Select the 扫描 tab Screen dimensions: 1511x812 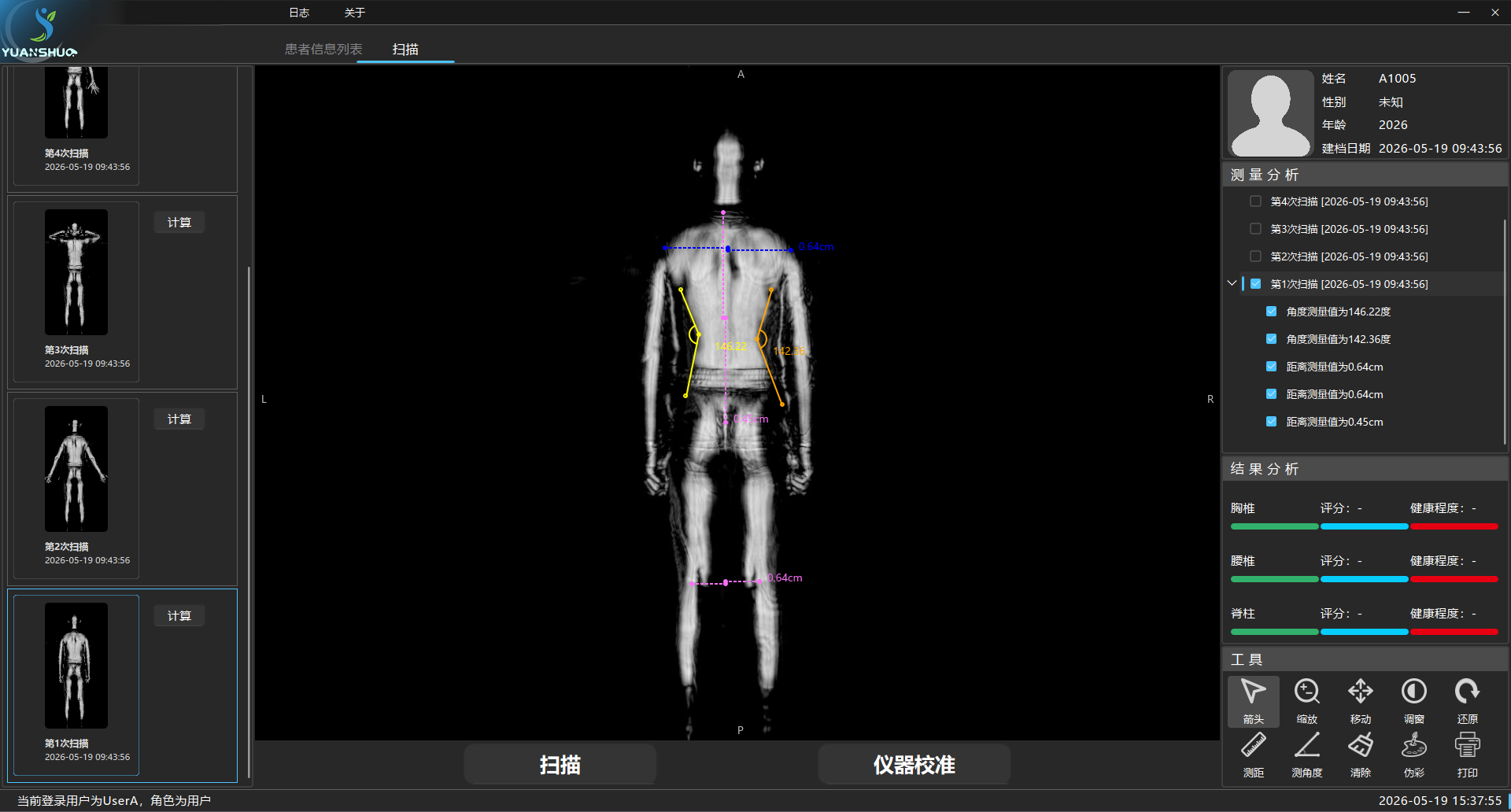tap(405, 49)
